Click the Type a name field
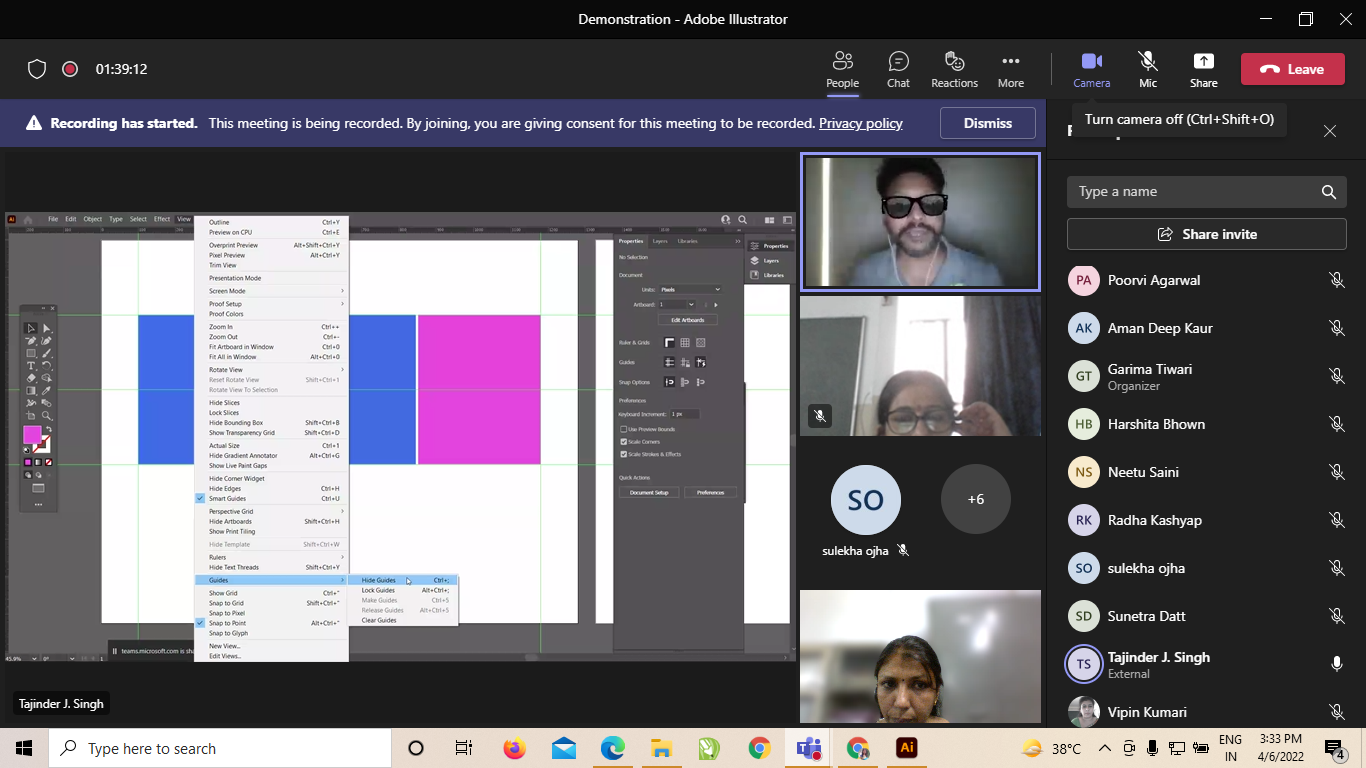Image resolution: width=1366 pixels, height=768 pixels. [1190, 192]
